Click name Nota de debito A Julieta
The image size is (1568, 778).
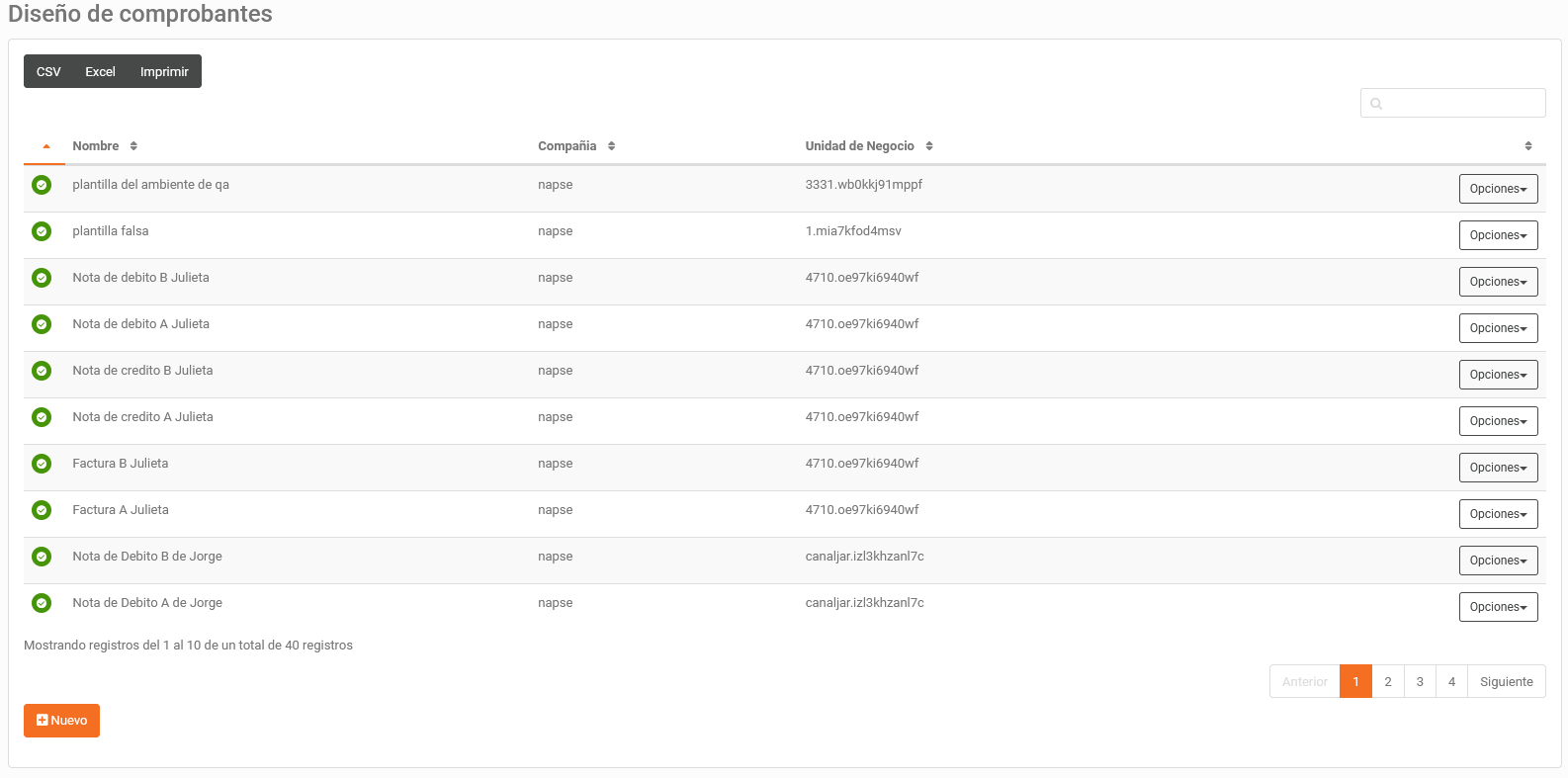click(140, 324)
